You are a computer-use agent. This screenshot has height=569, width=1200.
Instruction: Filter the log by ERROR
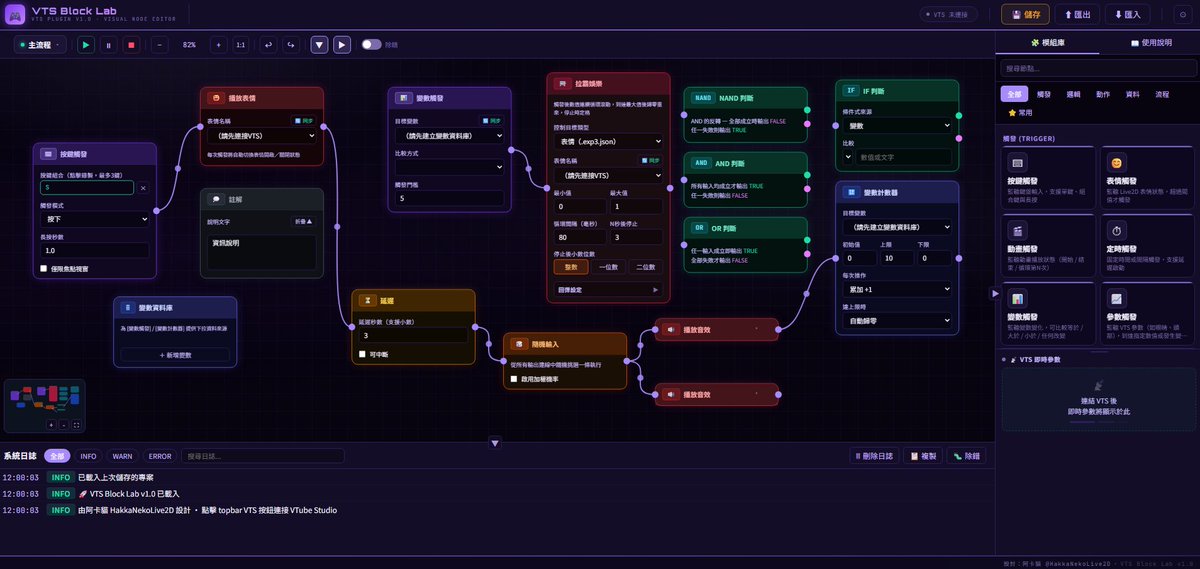pos(159,456)
